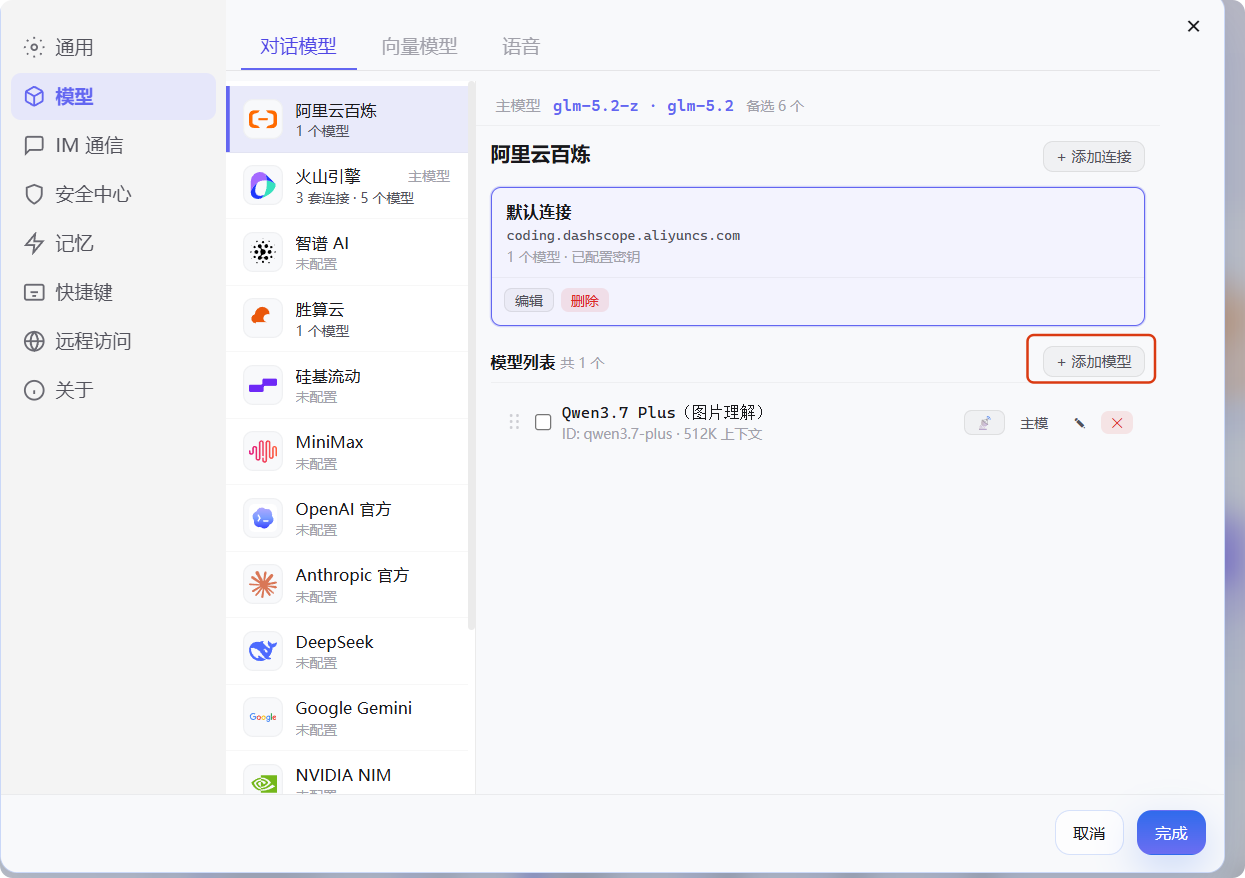
Task: Switch to the 向量模型 tab
Action: click(x=419, y=46)
